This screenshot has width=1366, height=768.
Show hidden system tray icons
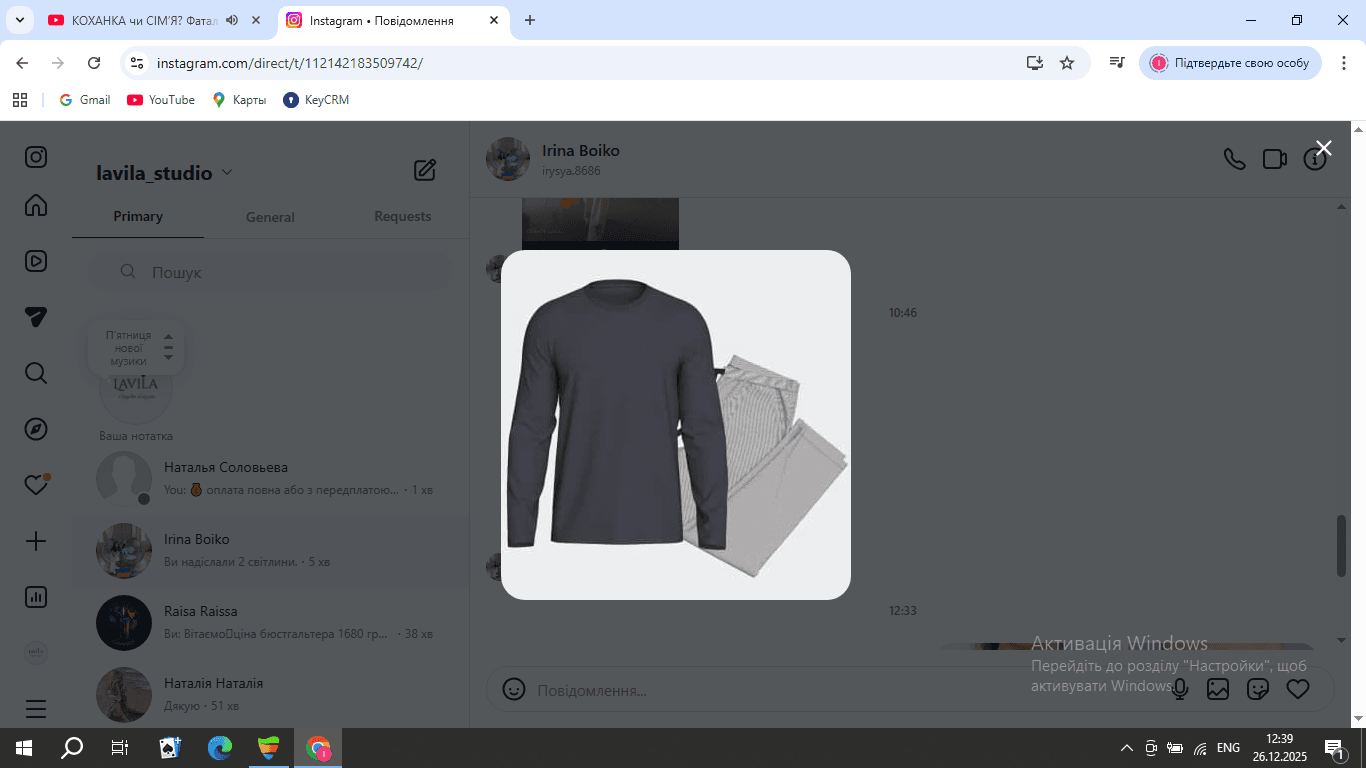[1127, 748]
